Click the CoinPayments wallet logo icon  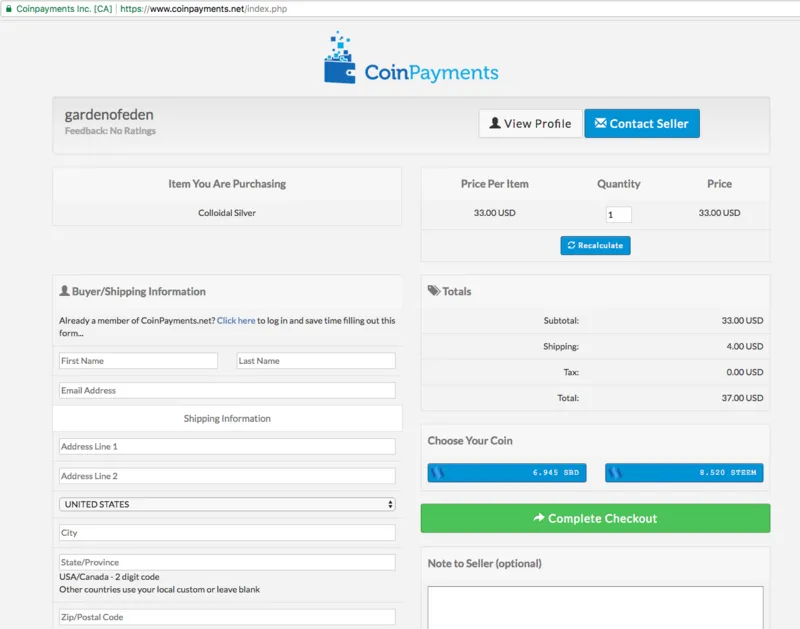[x=340, y=58]
